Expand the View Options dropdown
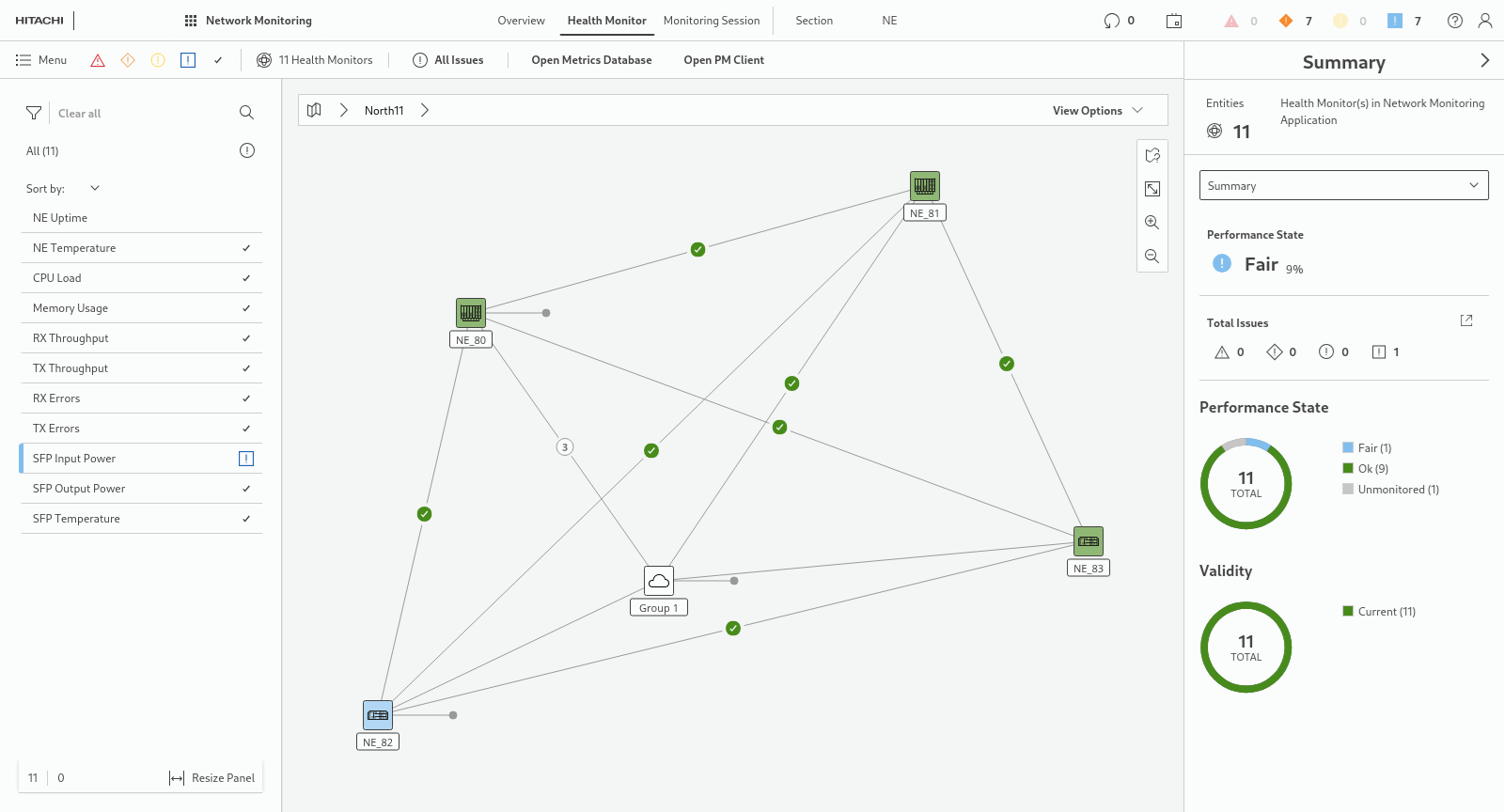Screen dimensions: 1504x812 pyautogui.click(x=1097, y=110)
